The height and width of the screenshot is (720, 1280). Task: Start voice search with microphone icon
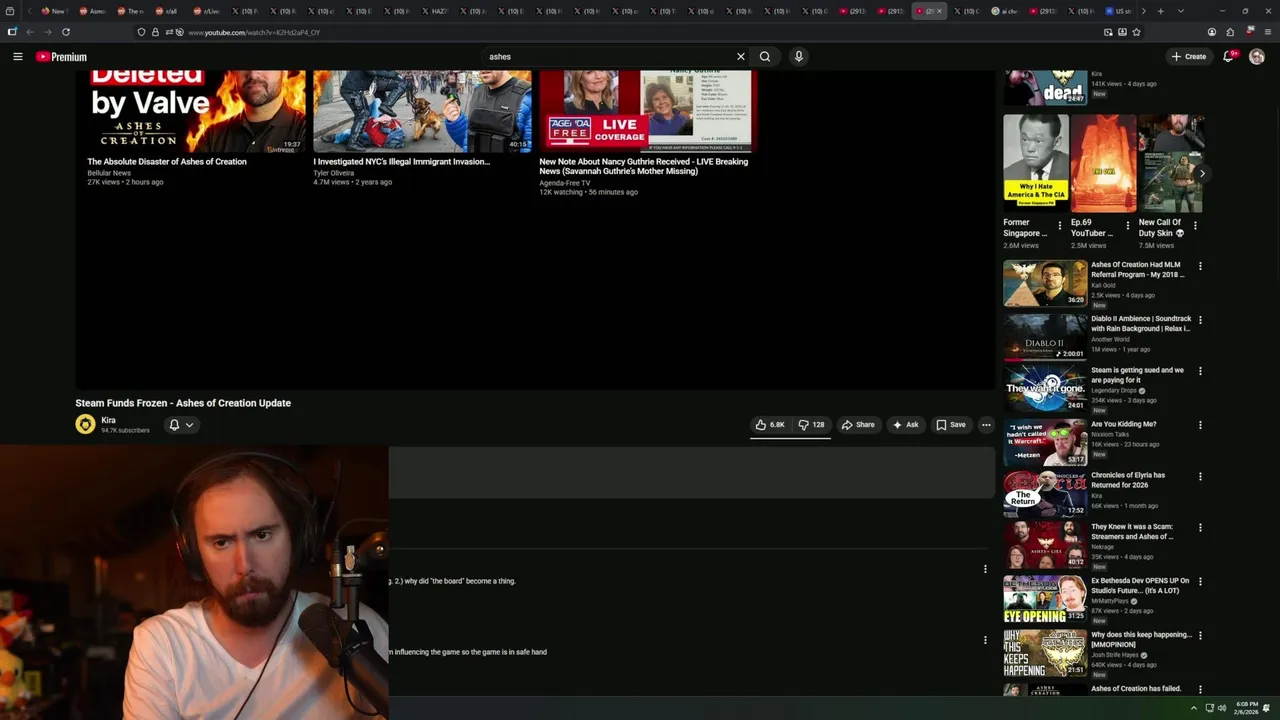[798, 57]
